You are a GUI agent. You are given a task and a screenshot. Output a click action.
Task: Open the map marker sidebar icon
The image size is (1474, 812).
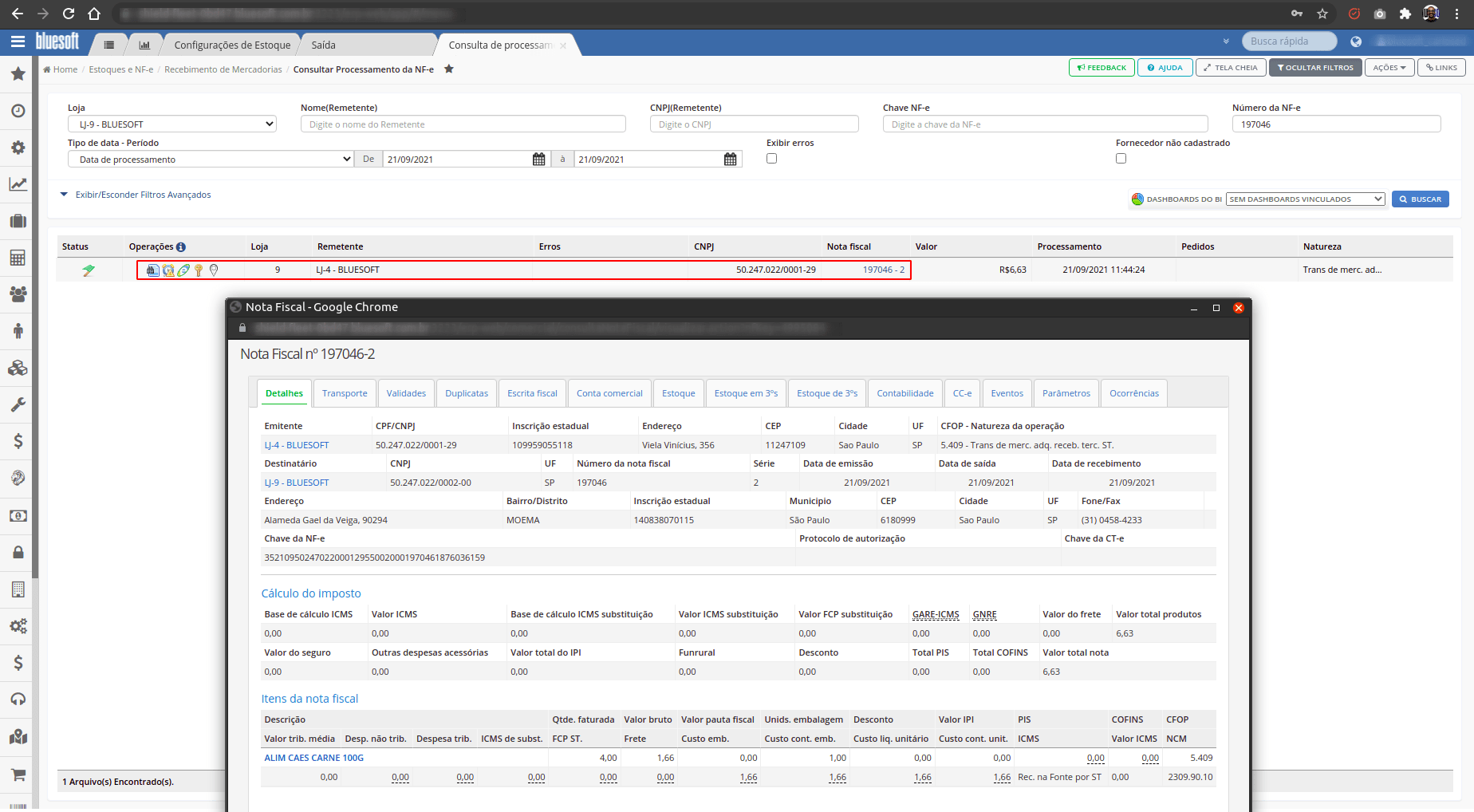[x=18, y=737]
